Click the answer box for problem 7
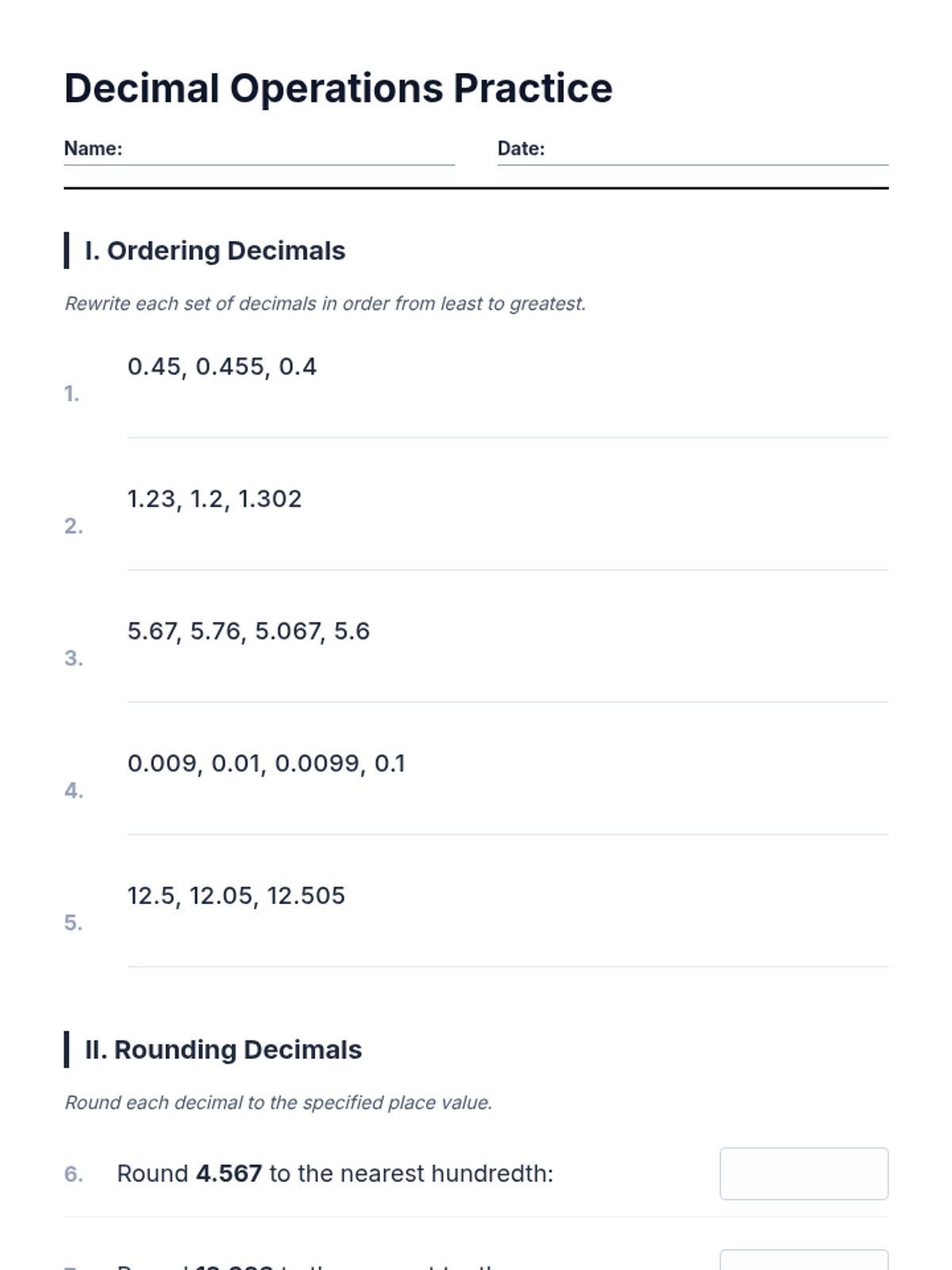This screenshot has width=952, height=1270. [803, 1260]
